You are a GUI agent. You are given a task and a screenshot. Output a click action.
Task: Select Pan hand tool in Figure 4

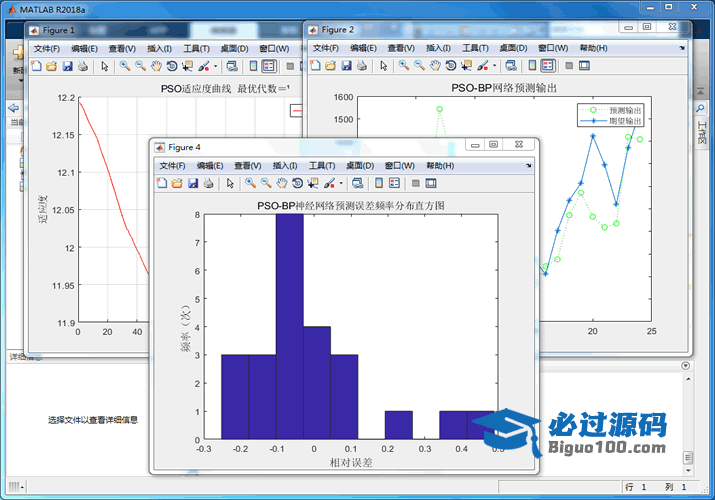click(282, 183)
